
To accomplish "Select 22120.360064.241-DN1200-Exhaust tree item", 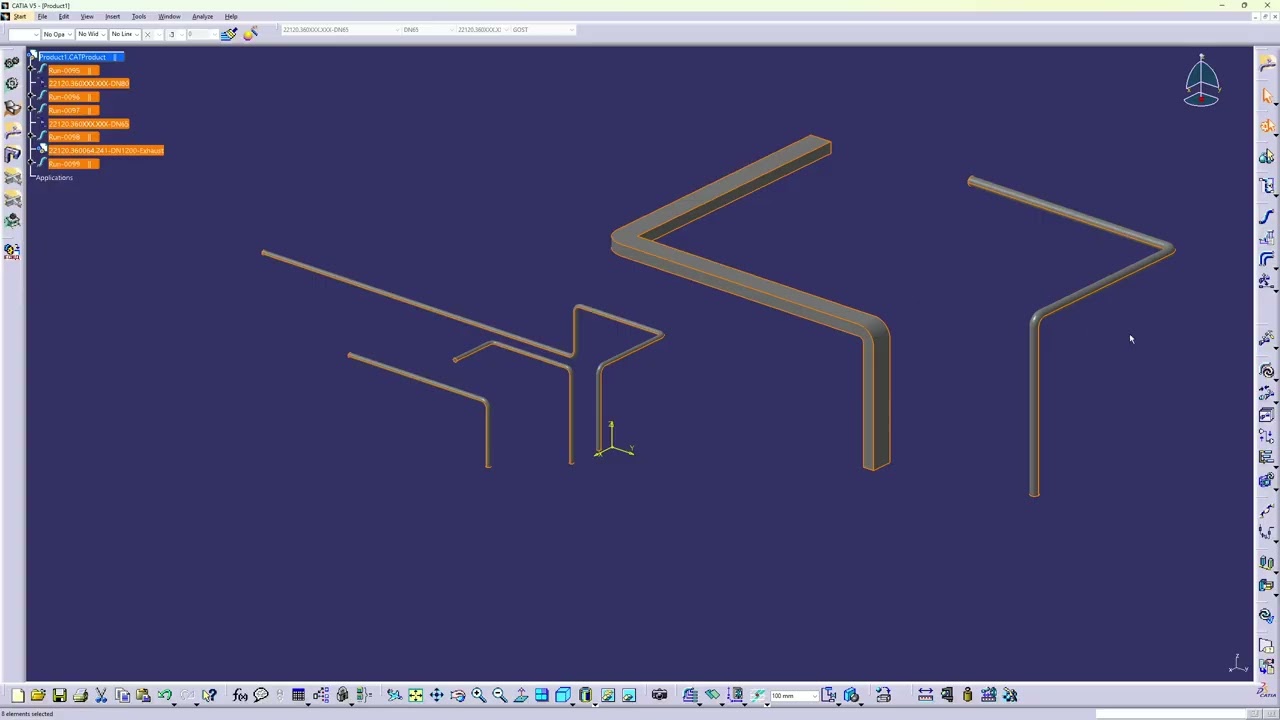I will click(x=106, y=151).
